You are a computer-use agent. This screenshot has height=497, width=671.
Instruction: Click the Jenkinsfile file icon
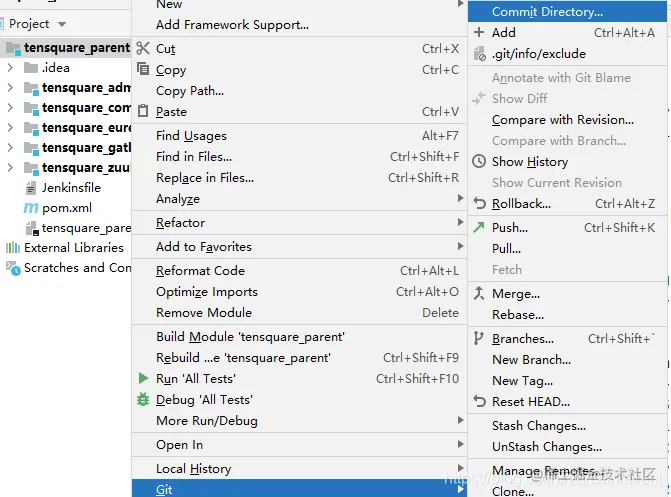pos(31,187)
